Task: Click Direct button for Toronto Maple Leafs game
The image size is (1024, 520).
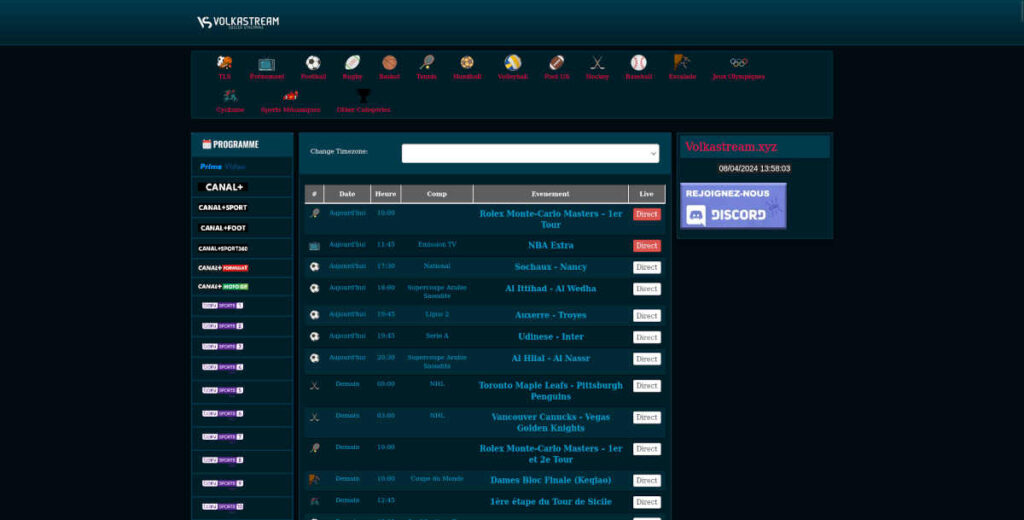Action: [x=647, y=385]
